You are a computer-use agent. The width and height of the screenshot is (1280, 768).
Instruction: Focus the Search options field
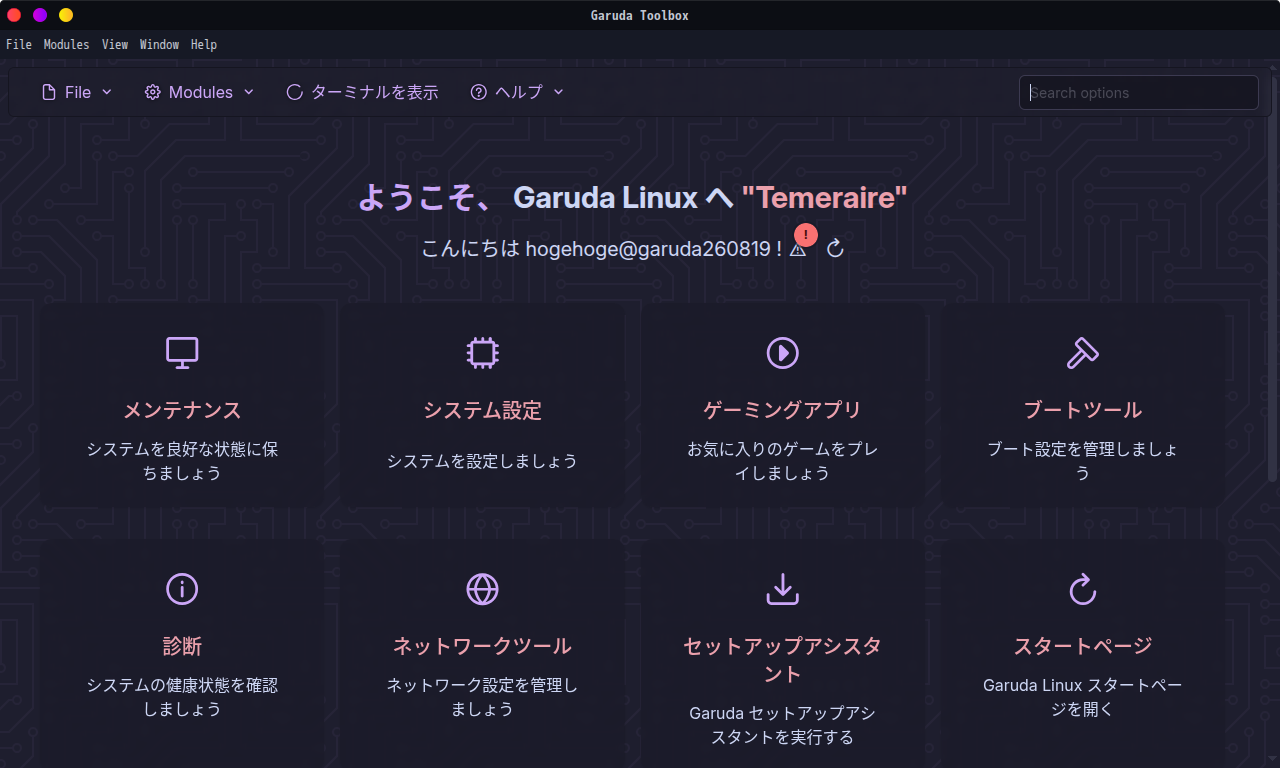point(1139,93)
